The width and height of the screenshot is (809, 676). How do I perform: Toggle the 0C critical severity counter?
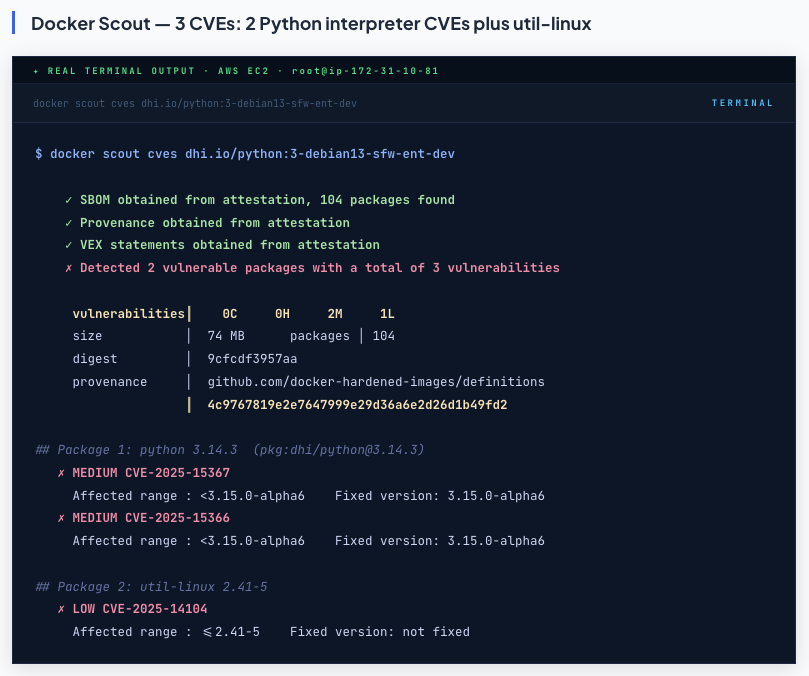coord(228,313)
